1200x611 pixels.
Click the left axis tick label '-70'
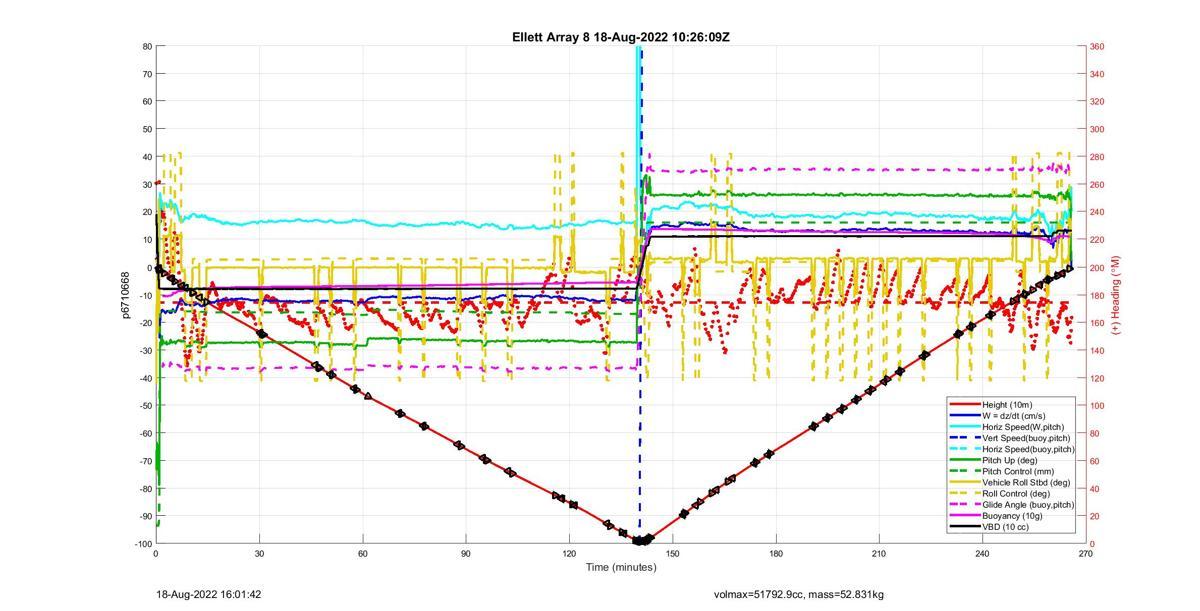tap(145, 460)
